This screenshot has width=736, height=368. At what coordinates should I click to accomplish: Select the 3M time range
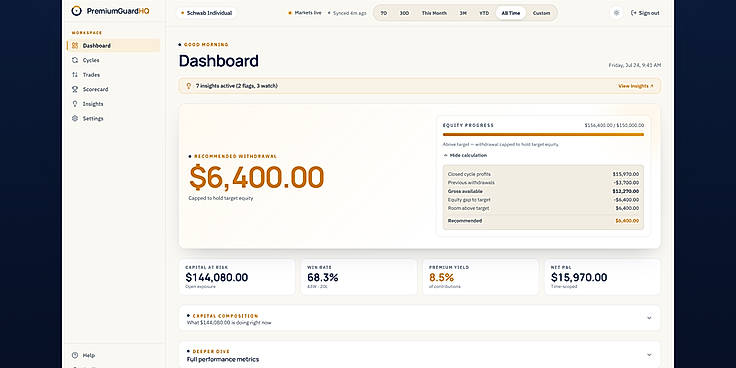pos(463,13)
